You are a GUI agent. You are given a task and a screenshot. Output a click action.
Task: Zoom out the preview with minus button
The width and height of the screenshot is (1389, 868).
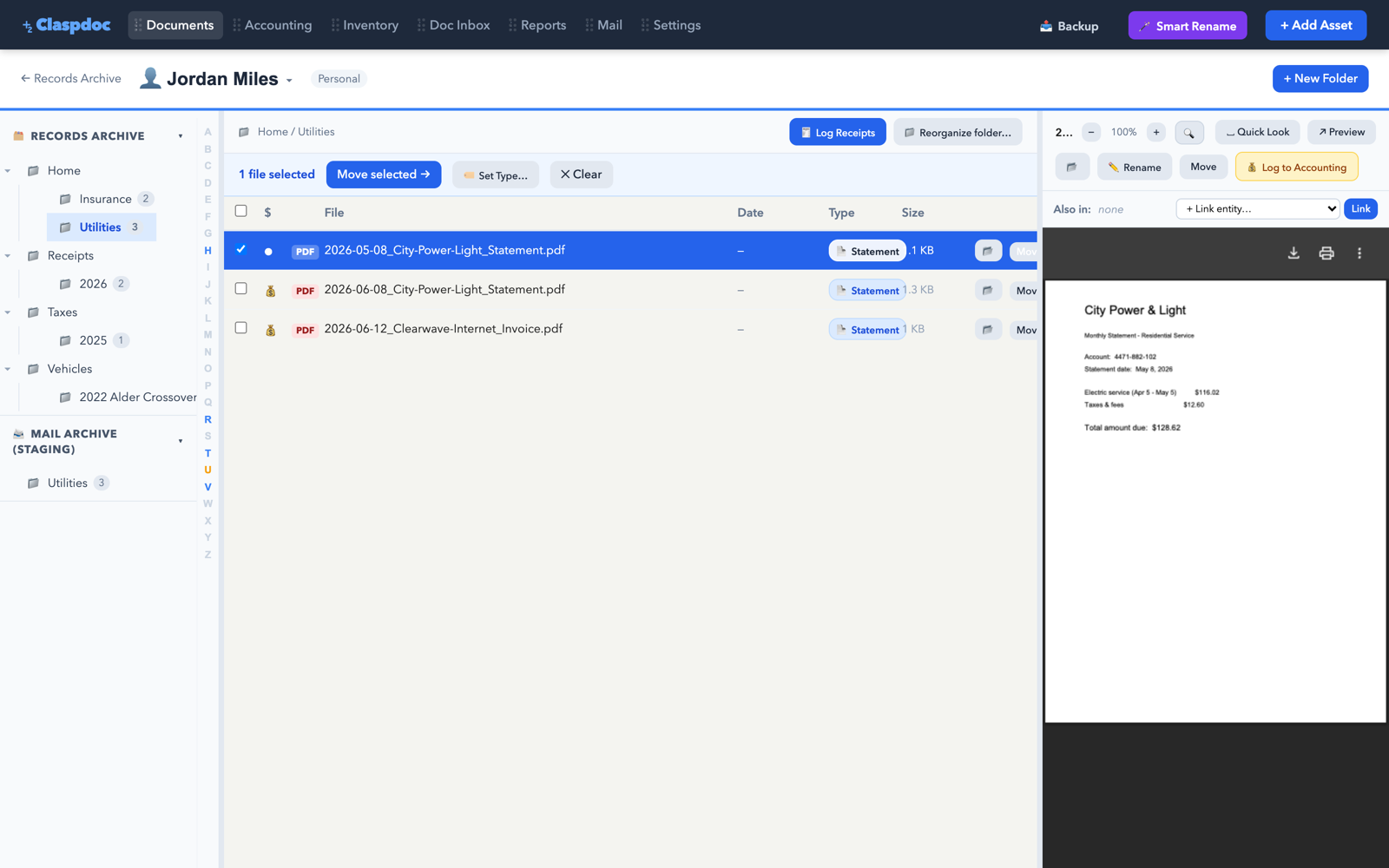[x=1091, y=132]
